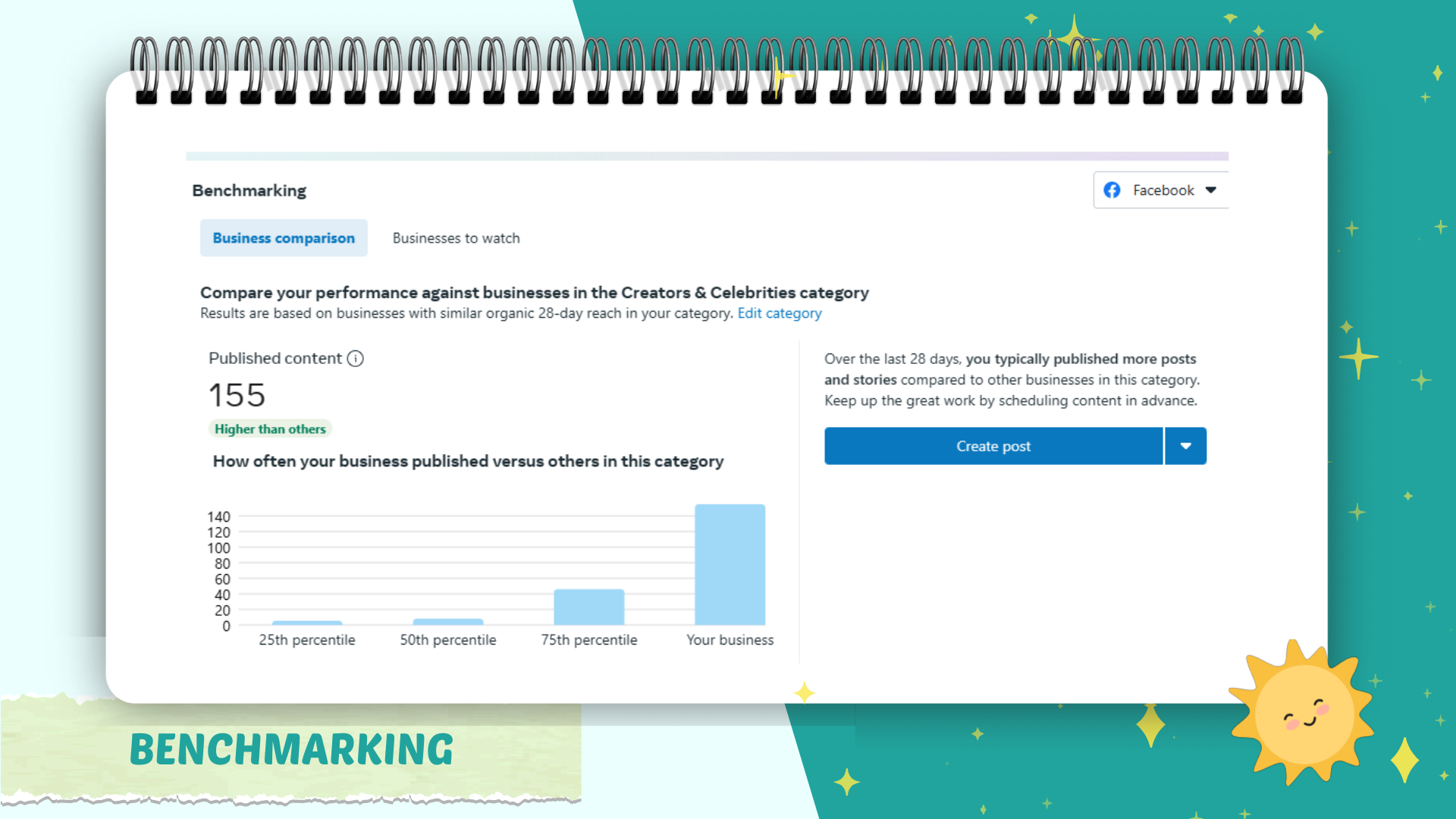1456x819 pixels.
Task: Expand the Create post options arrow
Action: coord(1185,446)
